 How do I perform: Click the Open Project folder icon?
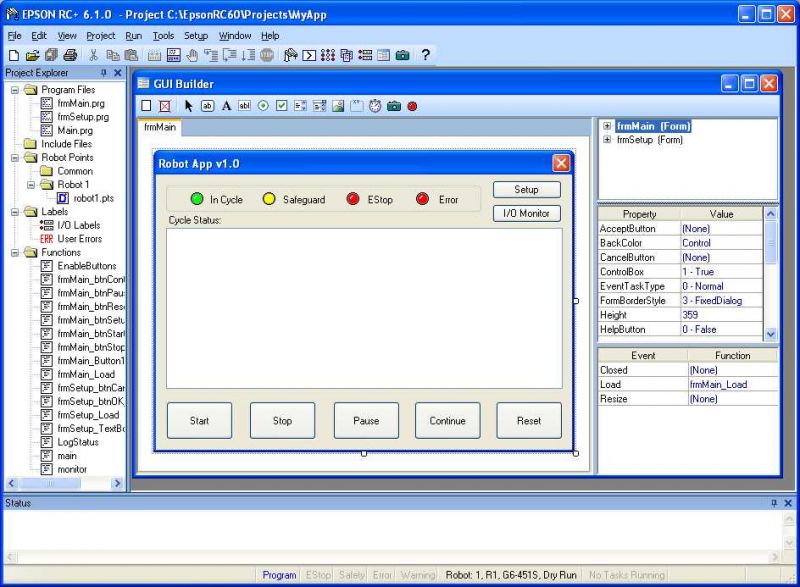(x=32, y=55)
